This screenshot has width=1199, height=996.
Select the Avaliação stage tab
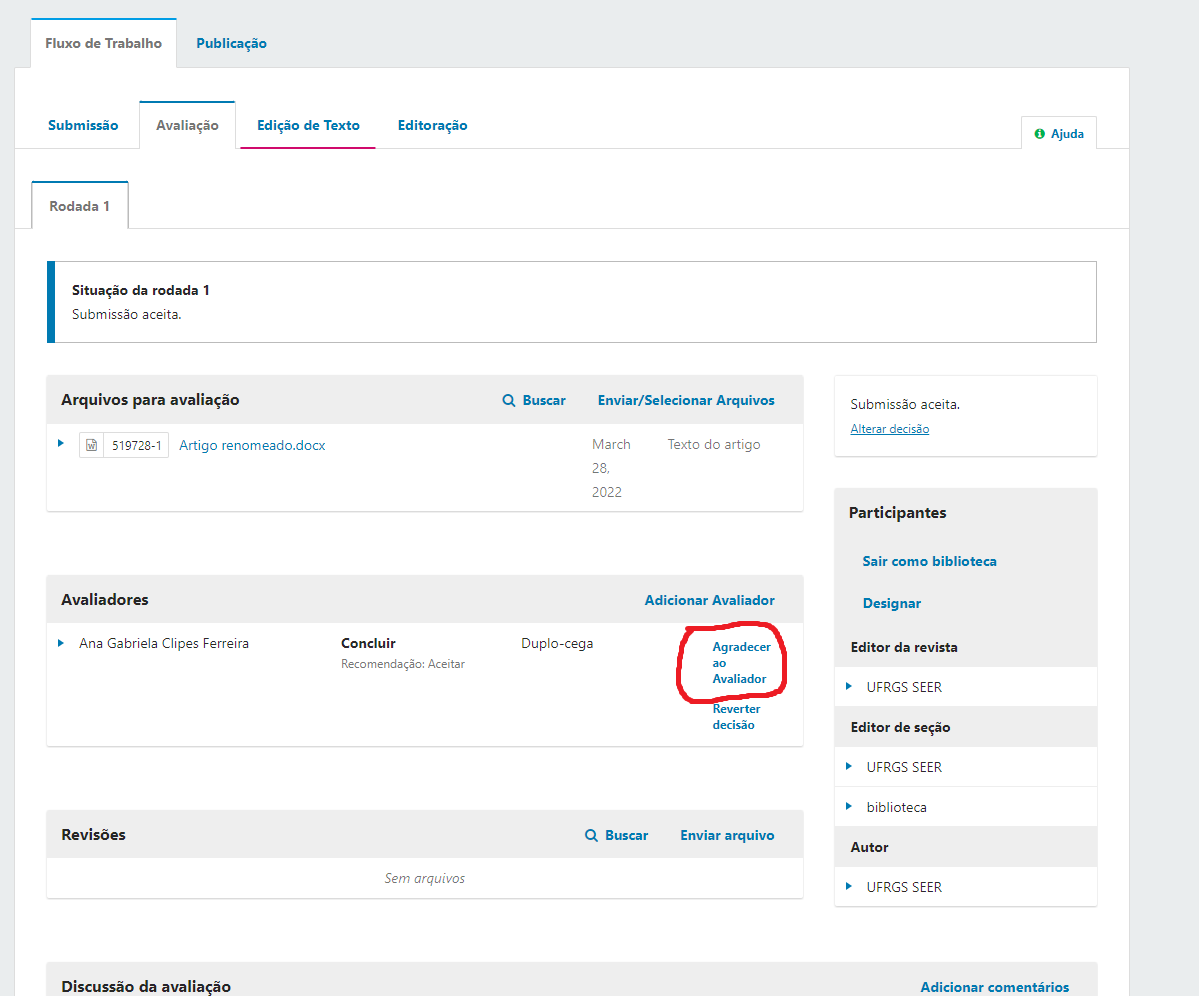point(187,125)
